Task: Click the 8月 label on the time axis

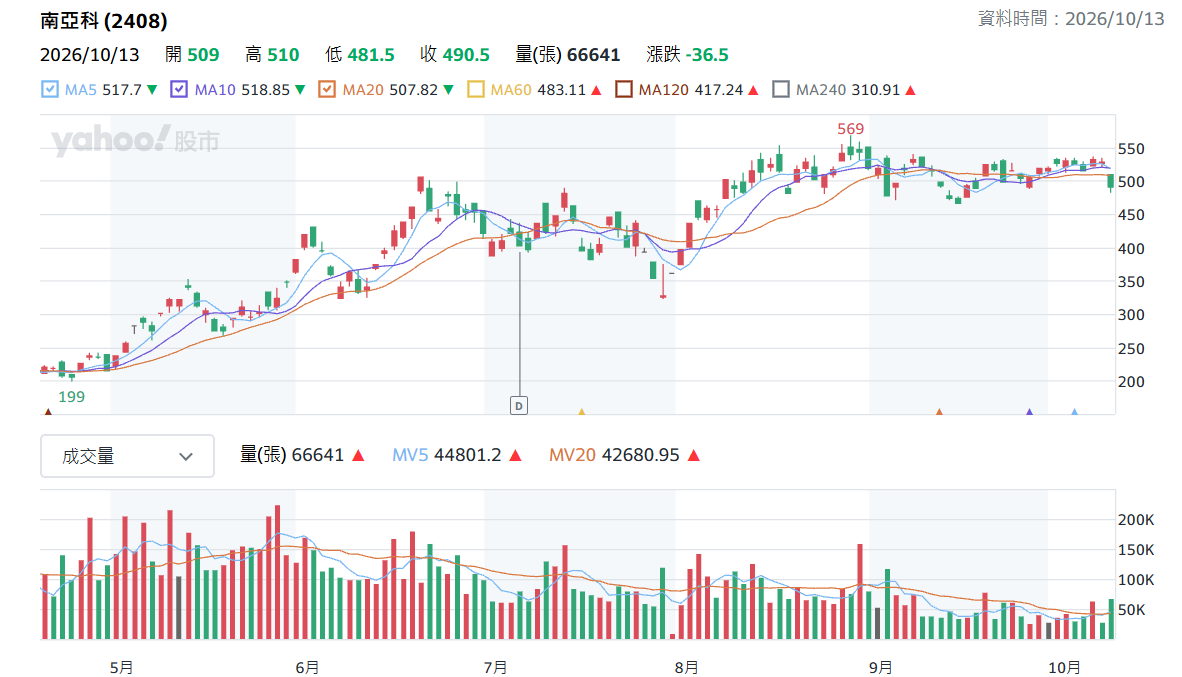Action: (686, 667)
